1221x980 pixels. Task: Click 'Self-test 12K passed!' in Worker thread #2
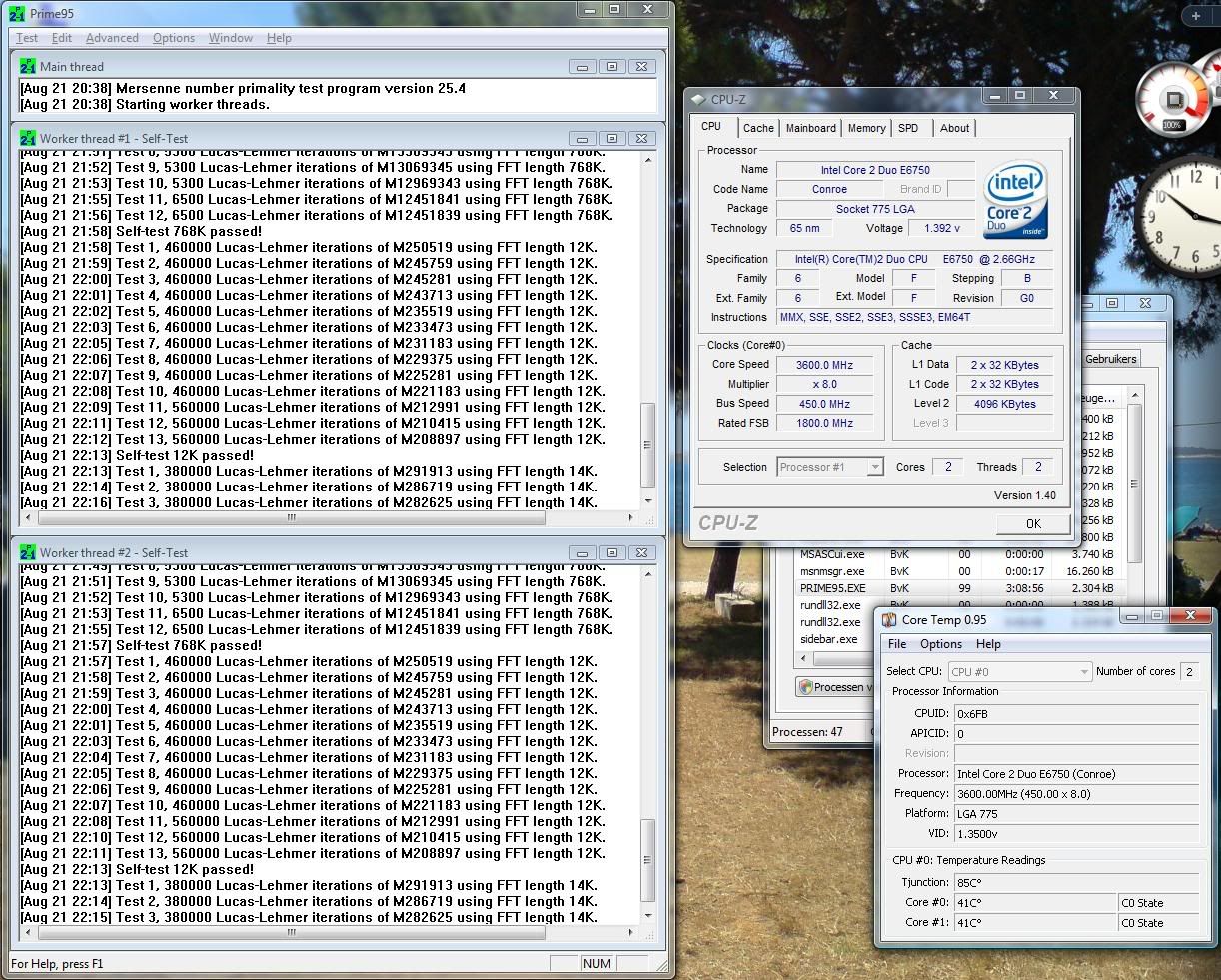[185, 869]
